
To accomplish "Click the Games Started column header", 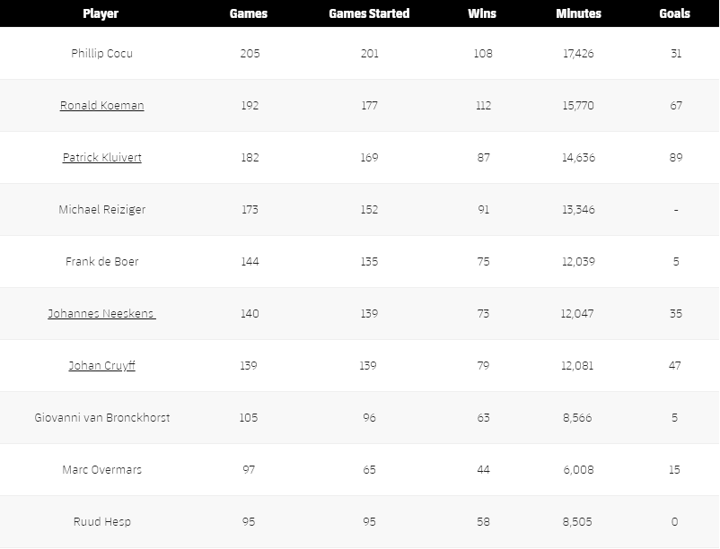I will [x=369, y=14].
